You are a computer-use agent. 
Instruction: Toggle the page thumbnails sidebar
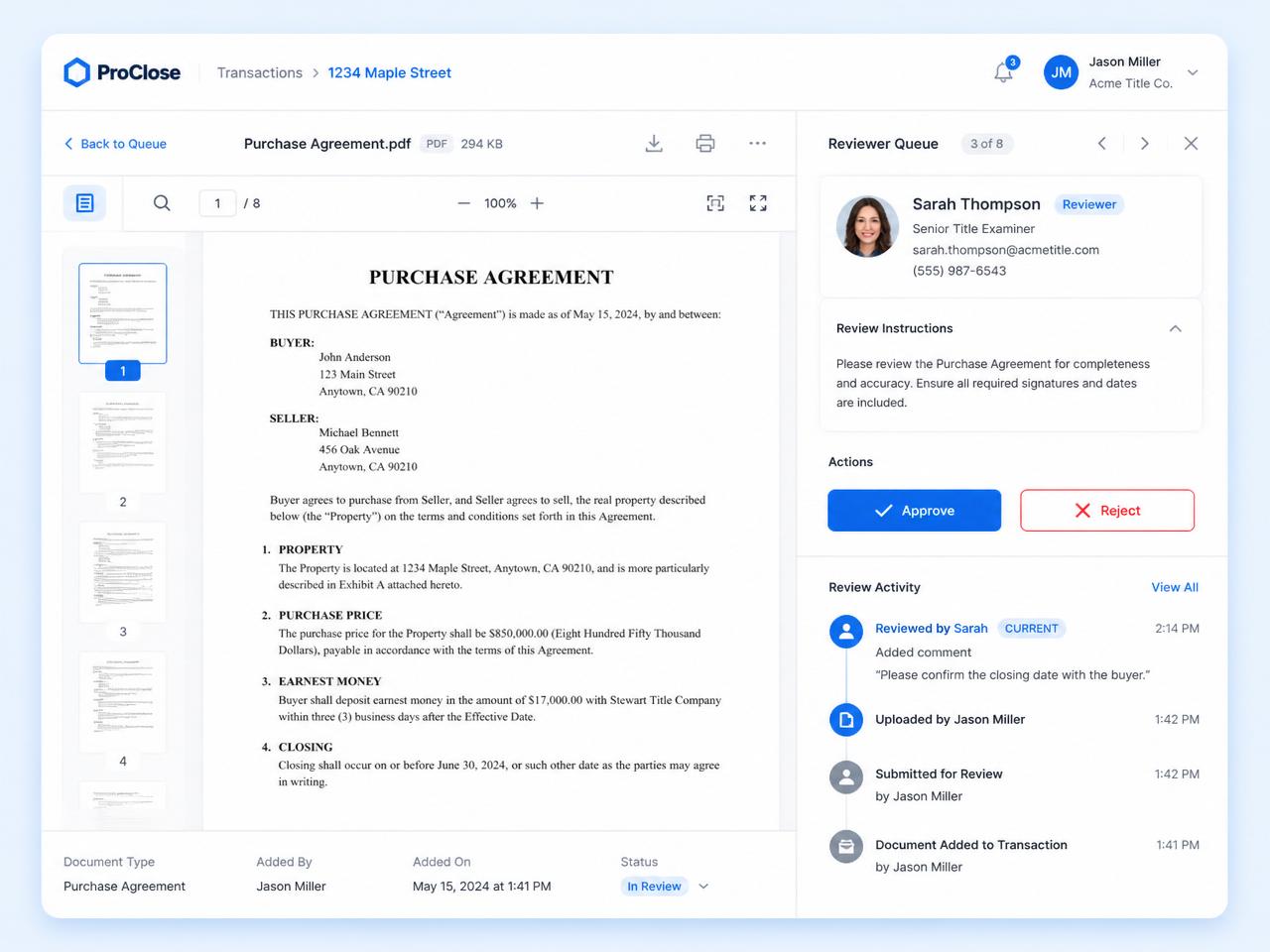pyautogui.click(x=85, y=203)
